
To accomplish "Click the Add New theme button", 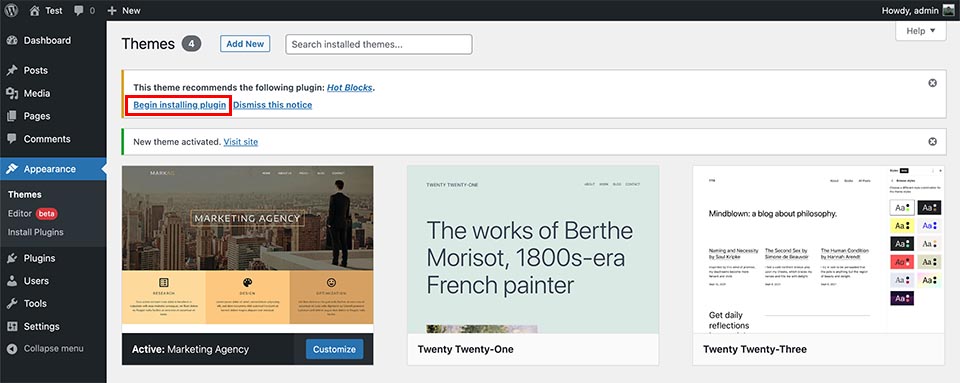I will click(x=245, y=43).
